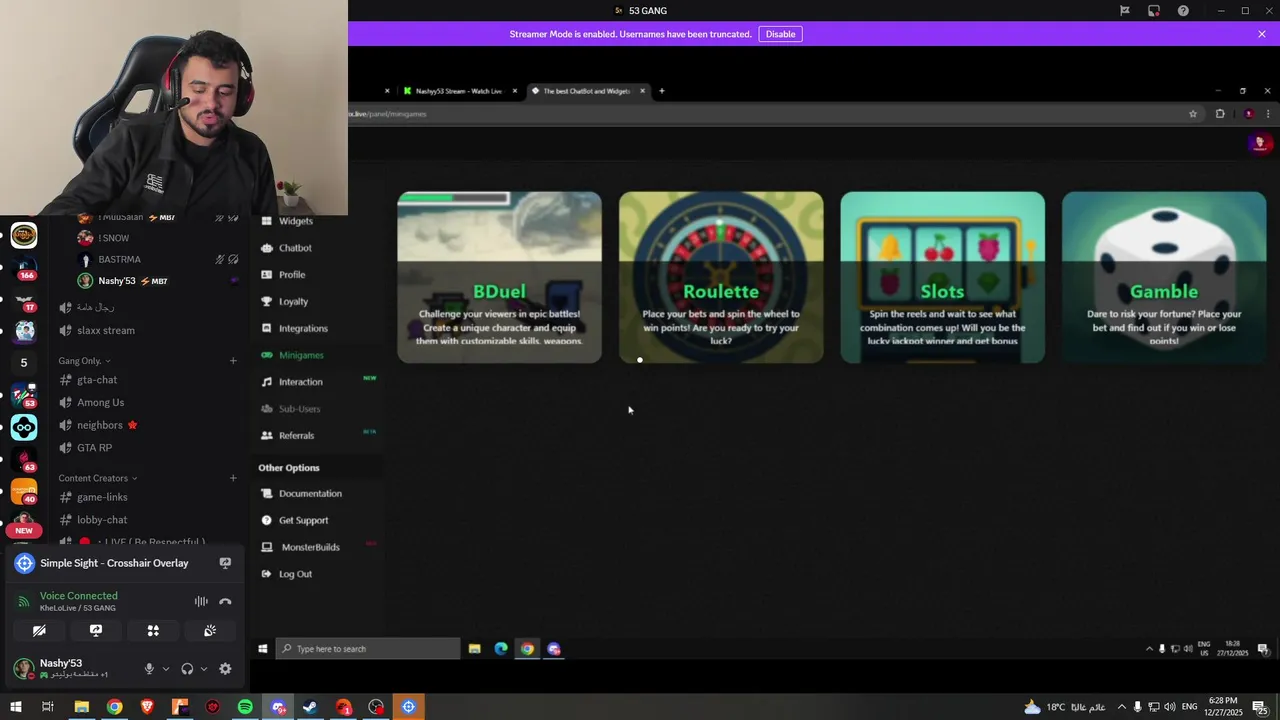Collapse the Gang Only category

pos(84,361)
